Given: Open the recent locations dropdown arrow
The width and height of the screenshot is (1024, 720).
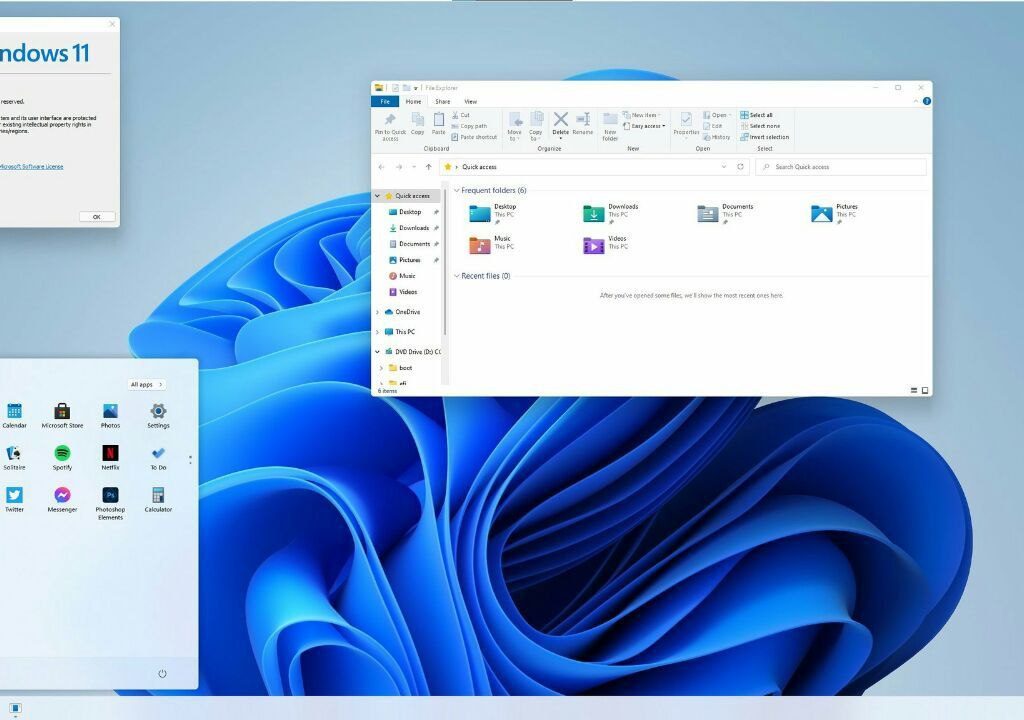Looking at the screenshot, I should coord(414,167).
